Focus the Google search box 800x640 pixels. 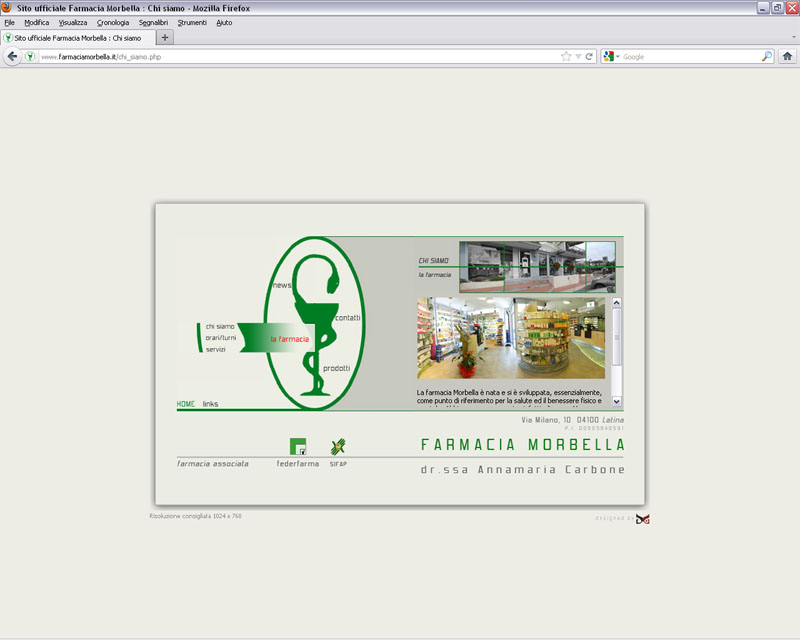[690, 57]
